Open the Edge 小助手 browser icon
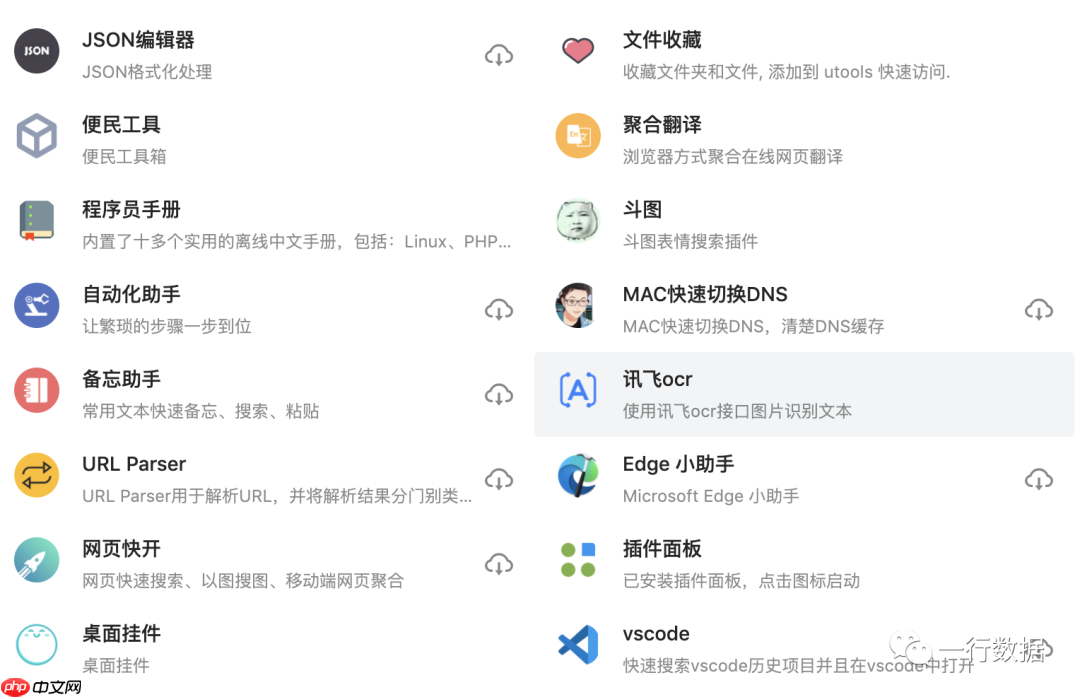The height and width of the screenshot is (697, 1080). [578, 475]
